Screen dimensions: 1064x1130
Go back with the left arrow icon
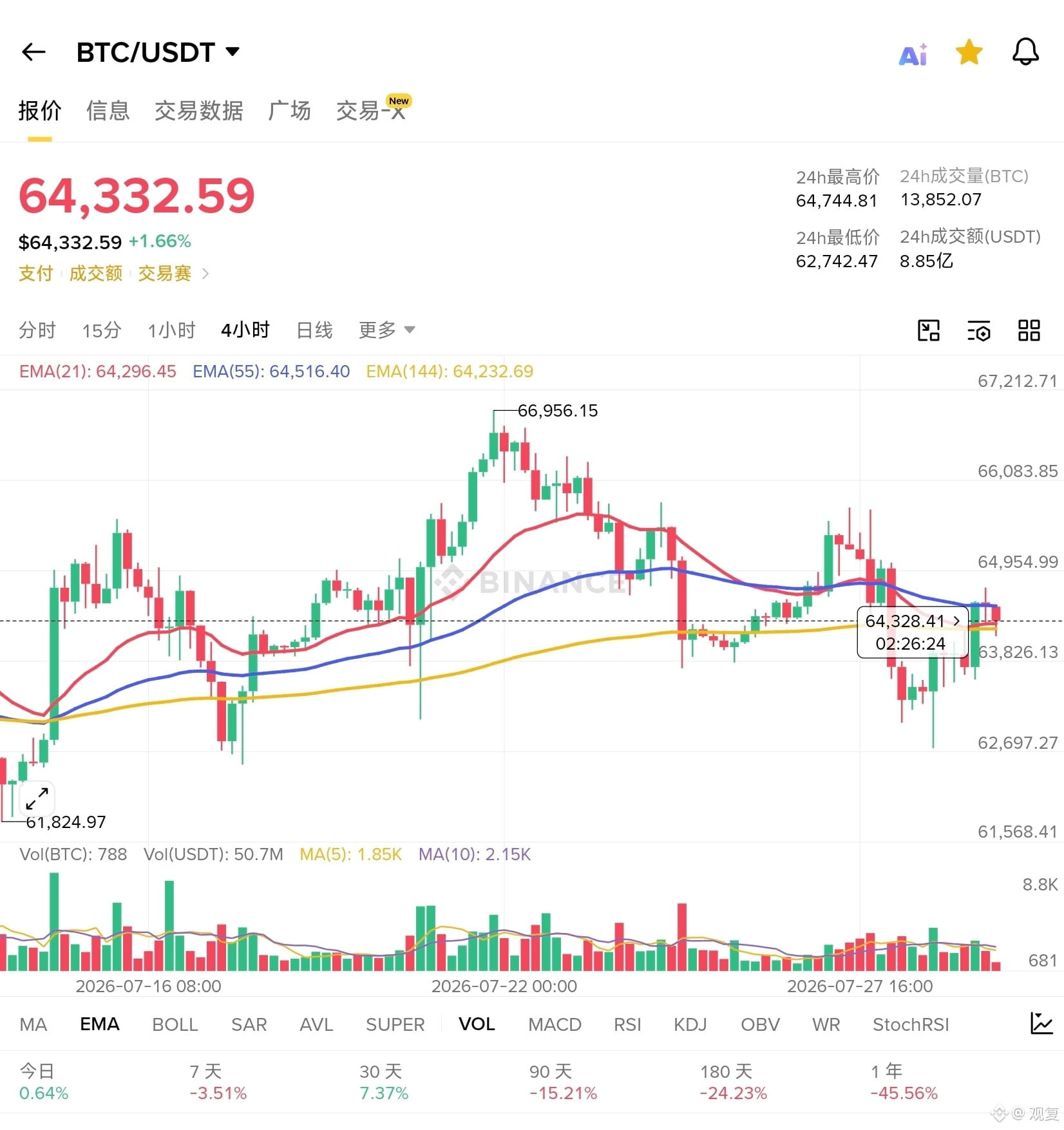33,52
